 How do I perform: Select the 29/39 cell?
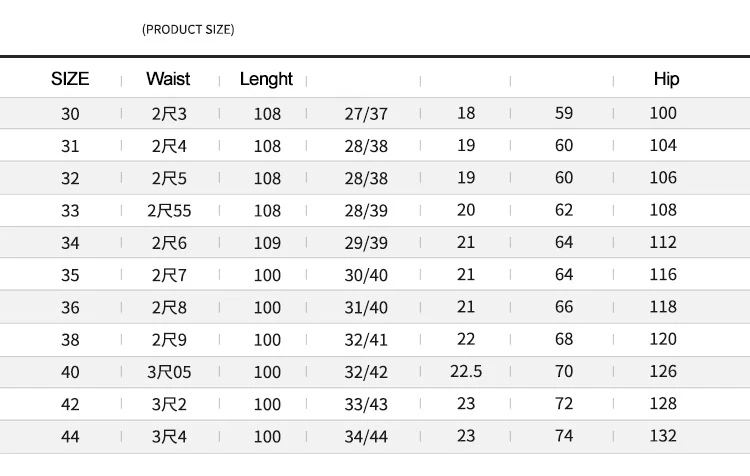click(366, 243)
